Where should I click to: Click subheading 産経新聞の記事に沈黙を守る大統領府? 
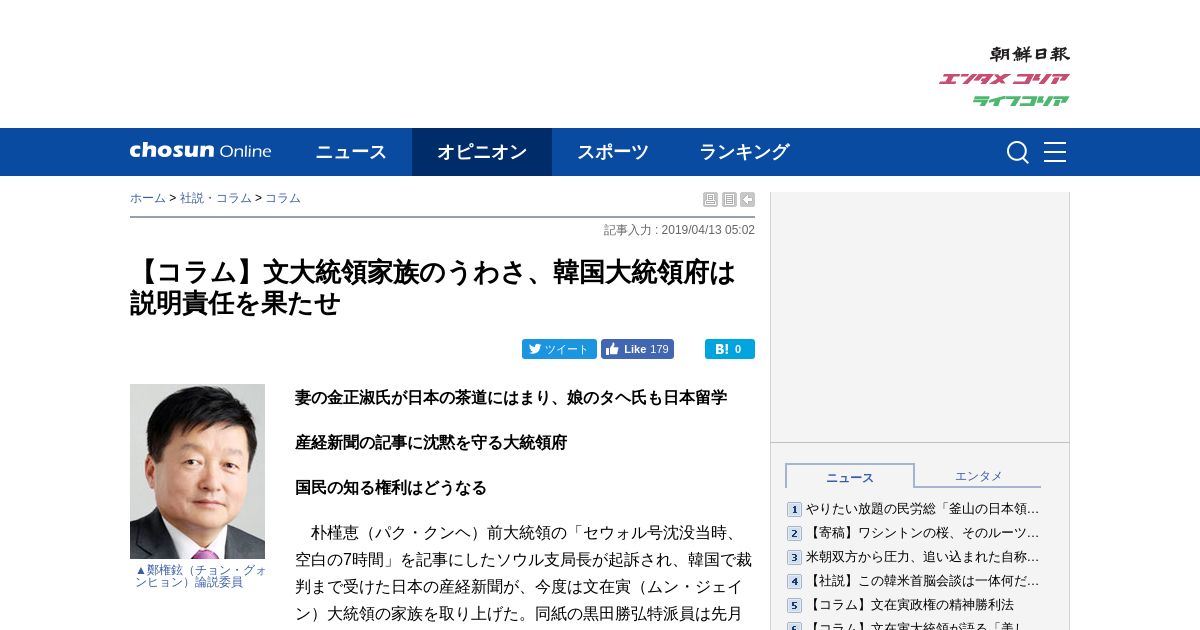point(431,442)
